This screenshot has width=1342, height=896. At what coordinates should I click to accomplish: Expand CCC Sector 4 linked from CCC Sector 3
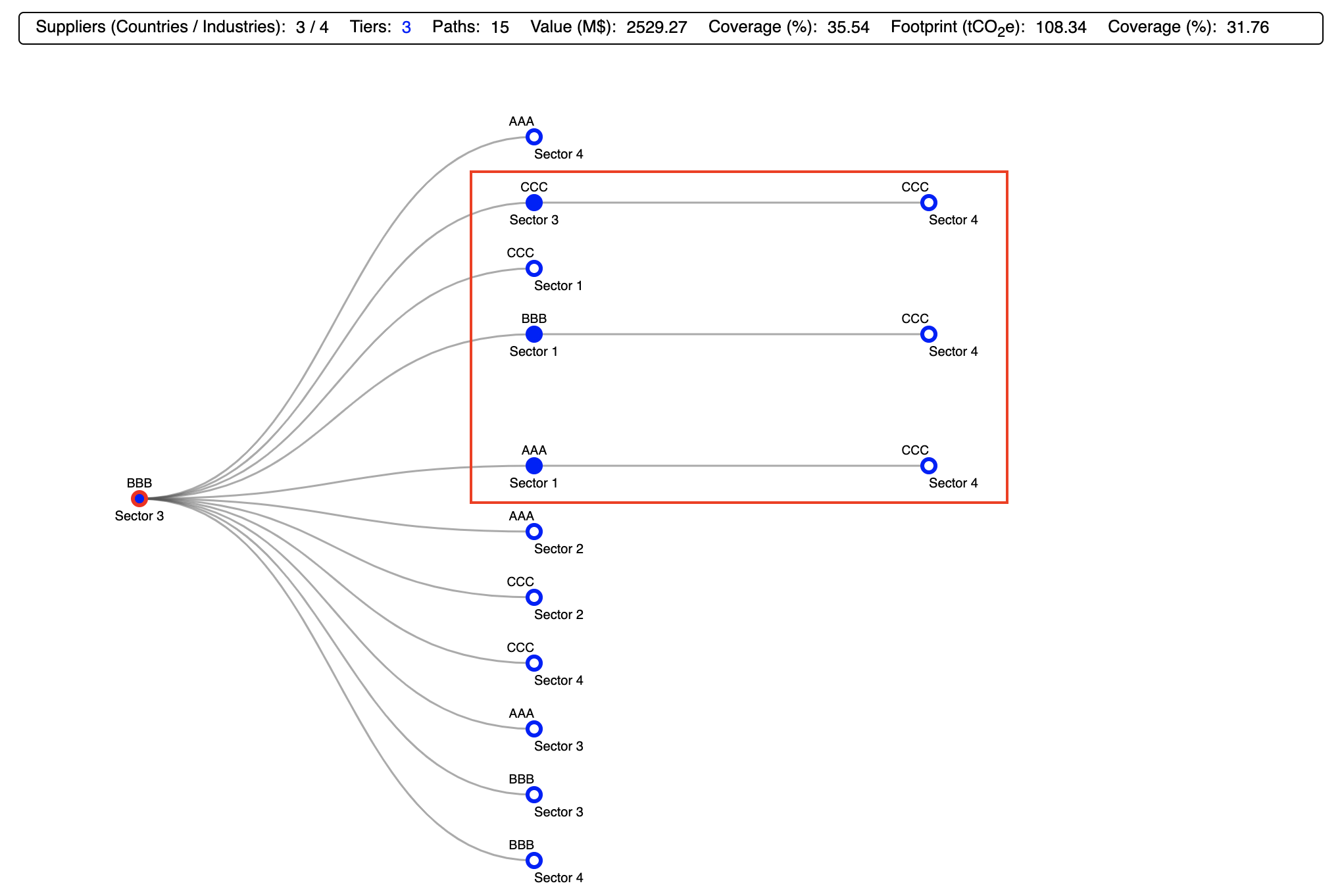point(929,203)
